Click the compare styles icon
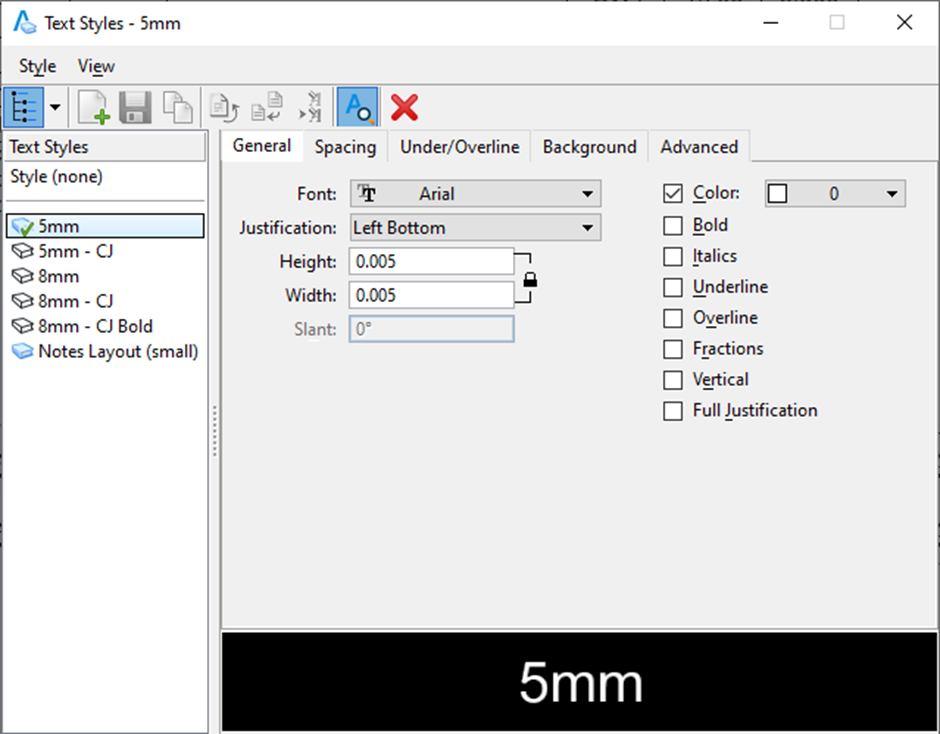 tap(311, 107)
